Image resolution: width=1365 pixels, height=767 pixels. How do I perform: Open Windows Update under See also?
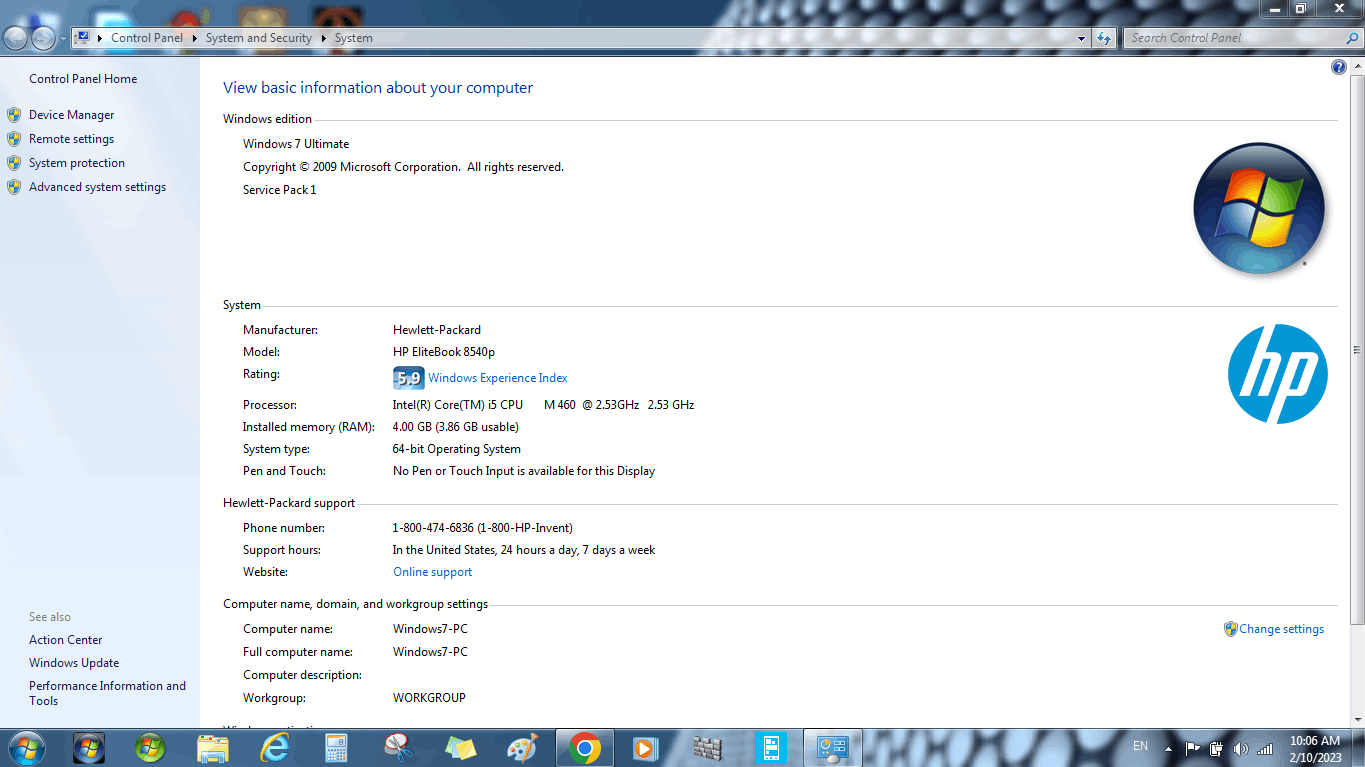coord(74,663)
